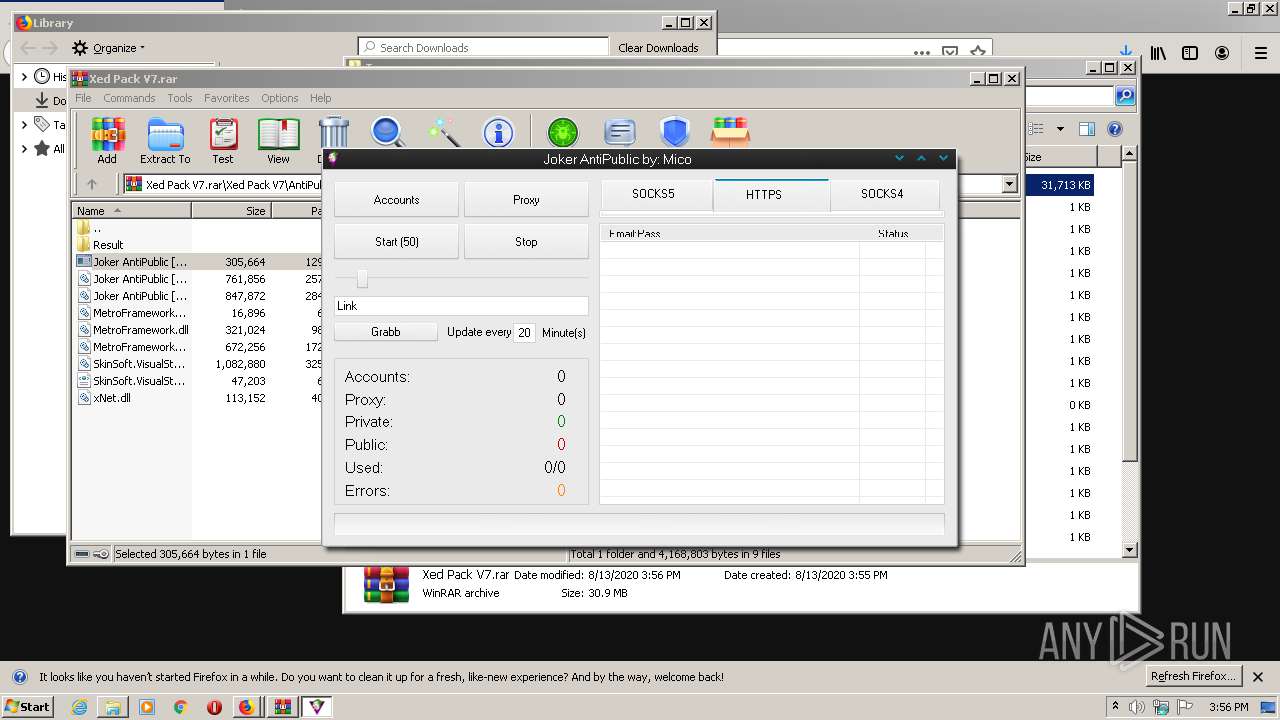Click the Wizard wand icon
Screen dimensions: 1280x720
coord(443,133)
